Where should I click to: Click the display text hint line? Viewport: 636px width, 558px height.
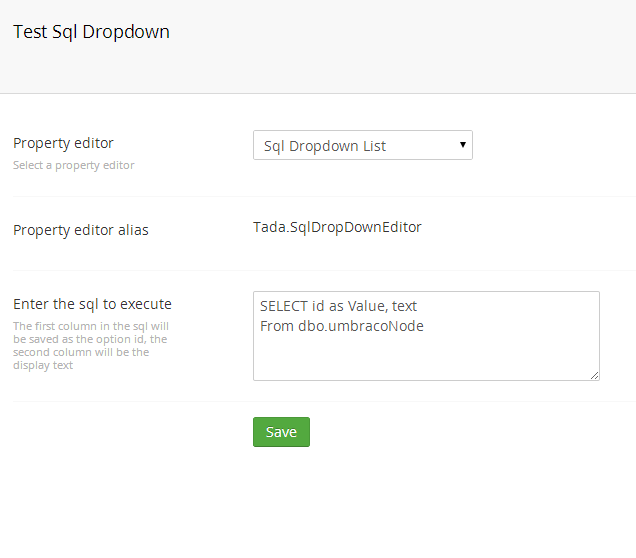pos(43,365)
